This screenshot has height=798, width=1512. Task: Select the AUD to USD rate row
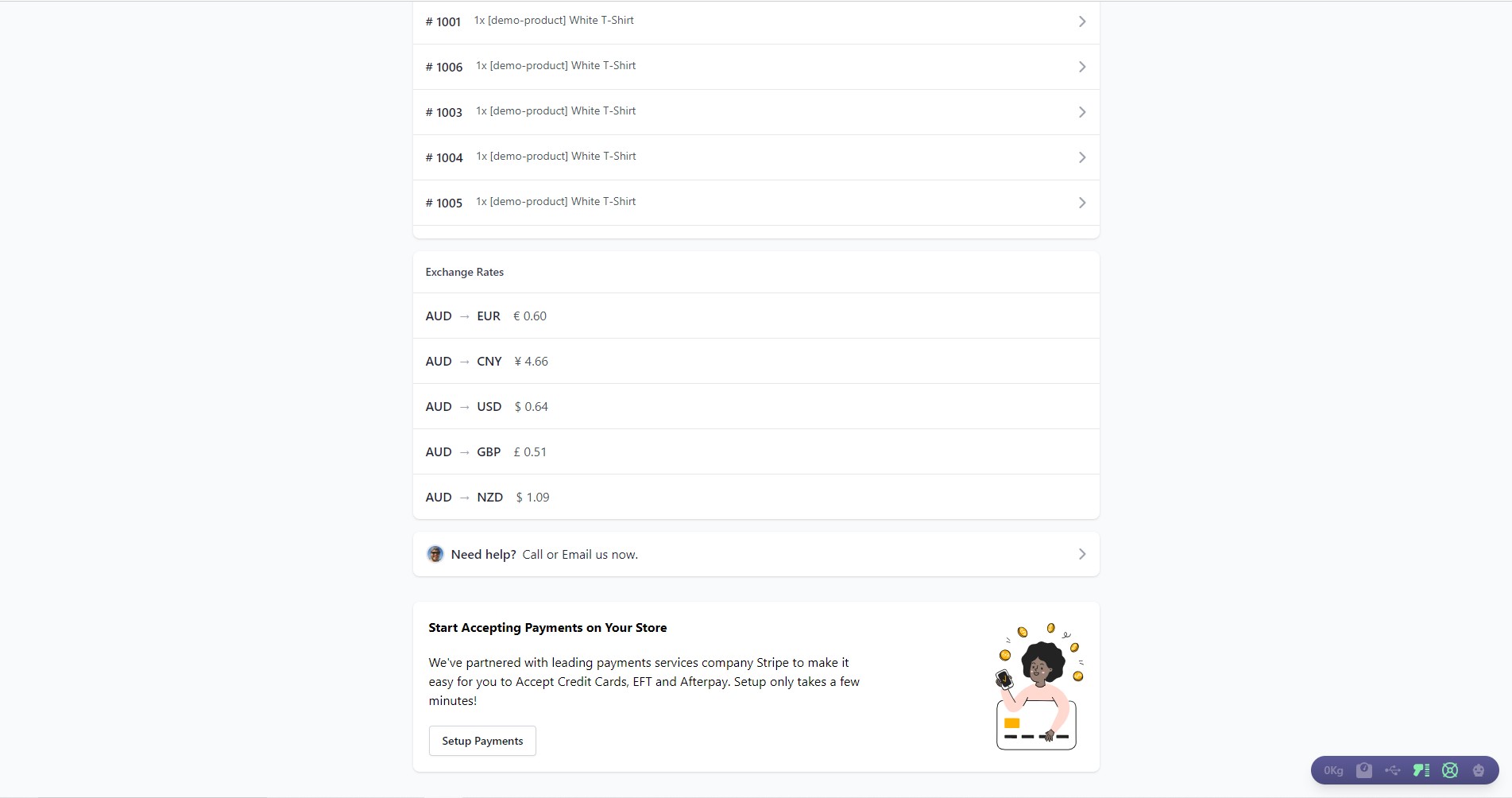tap(755, 407)
